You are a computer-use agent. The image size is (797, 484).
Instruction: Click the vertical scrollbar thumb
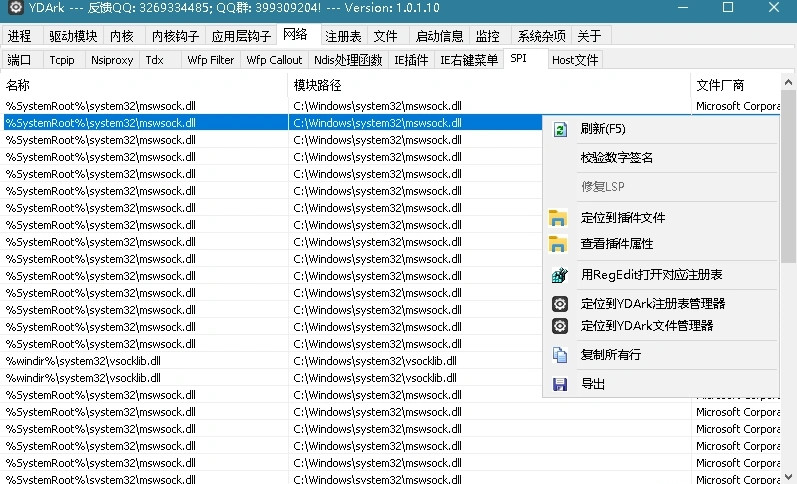tap(788, 176)
